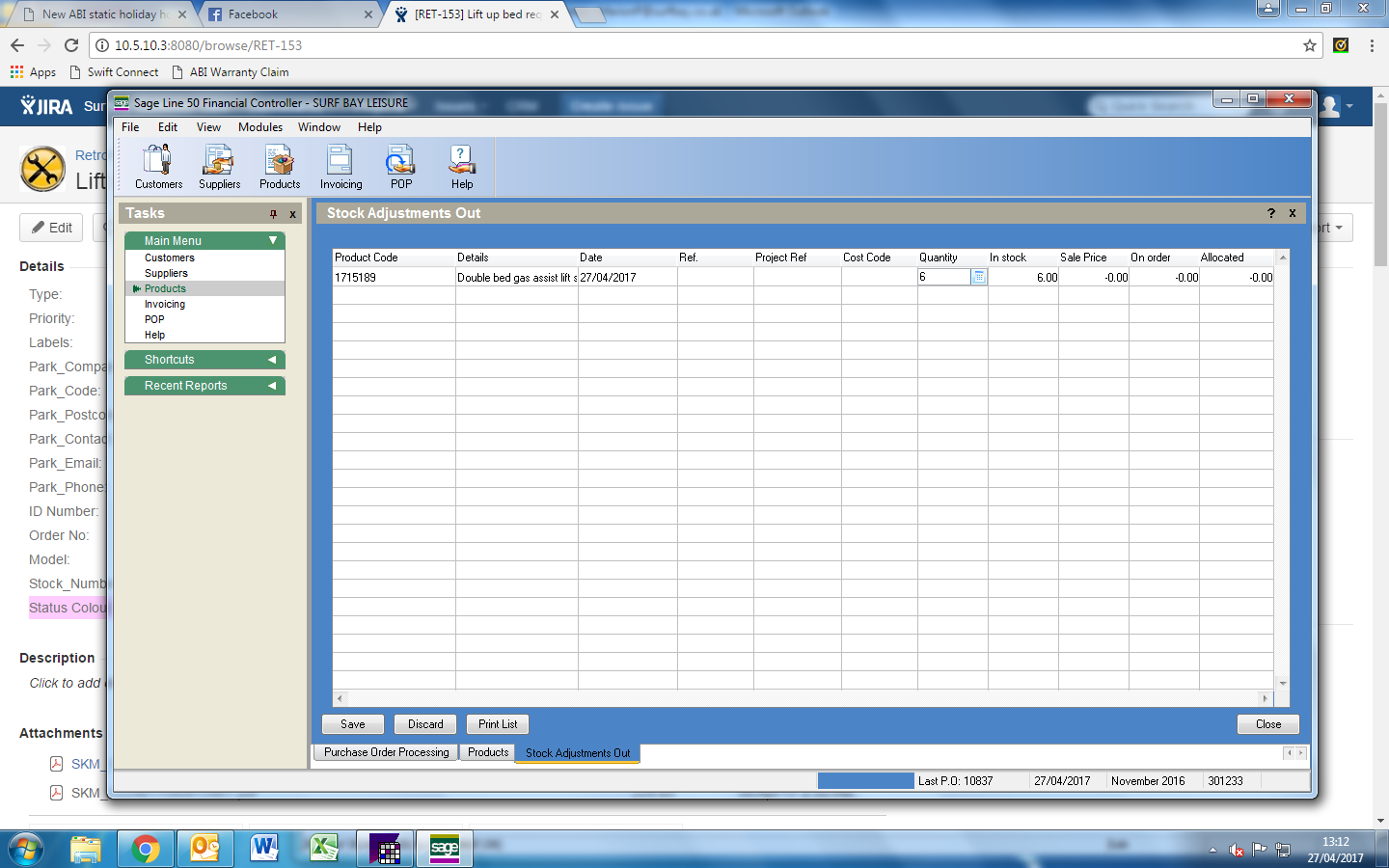Select Invoicing in the Main Menu list
Screen dimensions: 1389x868
pos(165,304)
